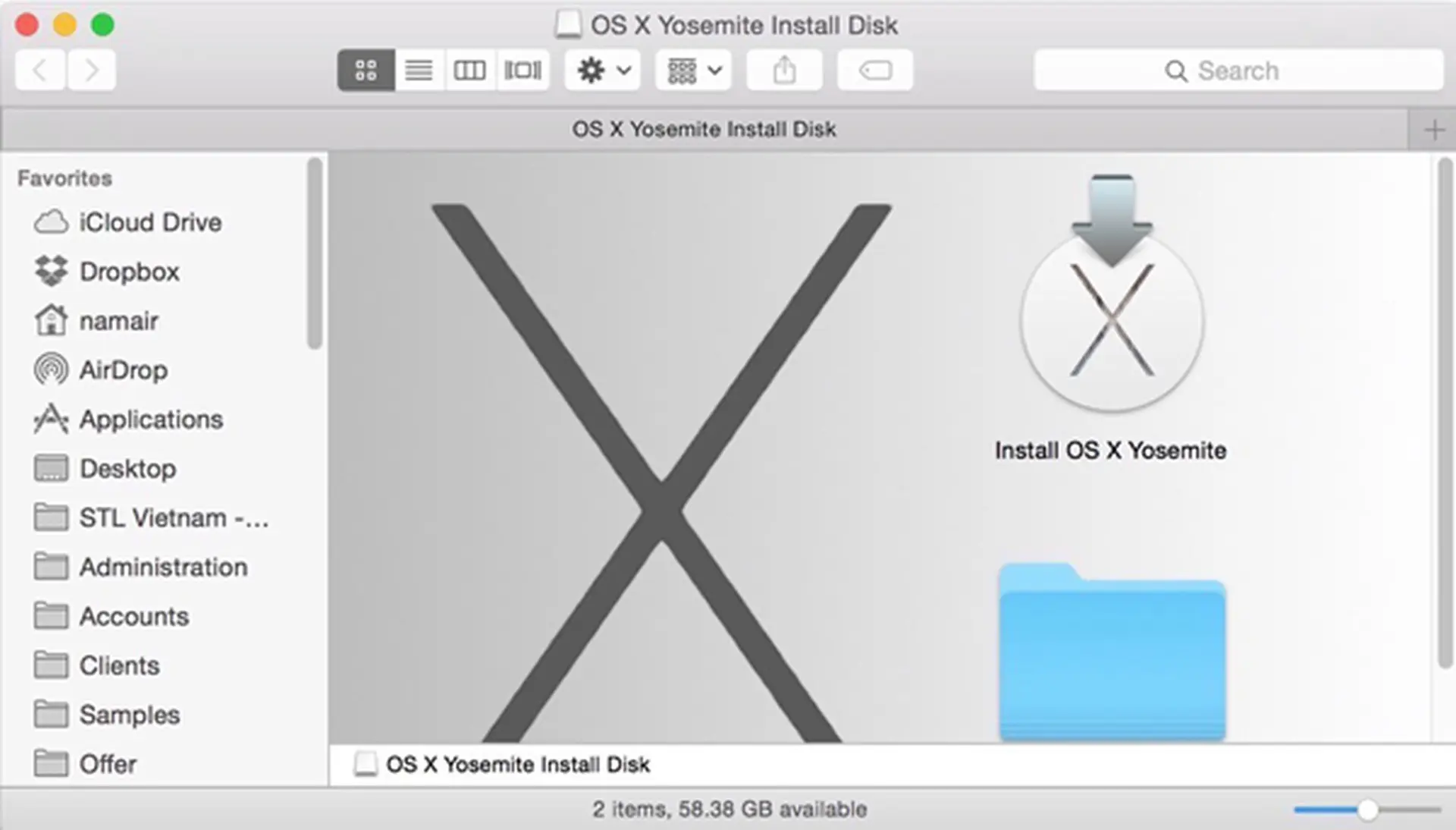The width and height of the screenshot is (1456, 830).
Task: Switch to icon view
Action: (x=366, y=71)
